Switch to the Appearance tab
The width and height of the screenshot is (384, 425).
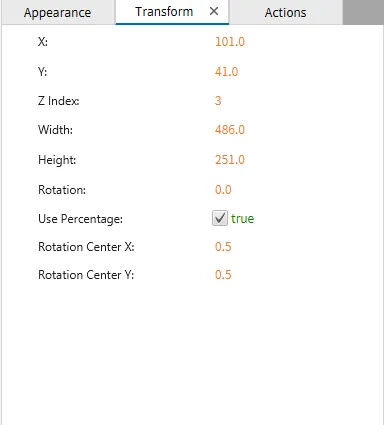point(57,13)
